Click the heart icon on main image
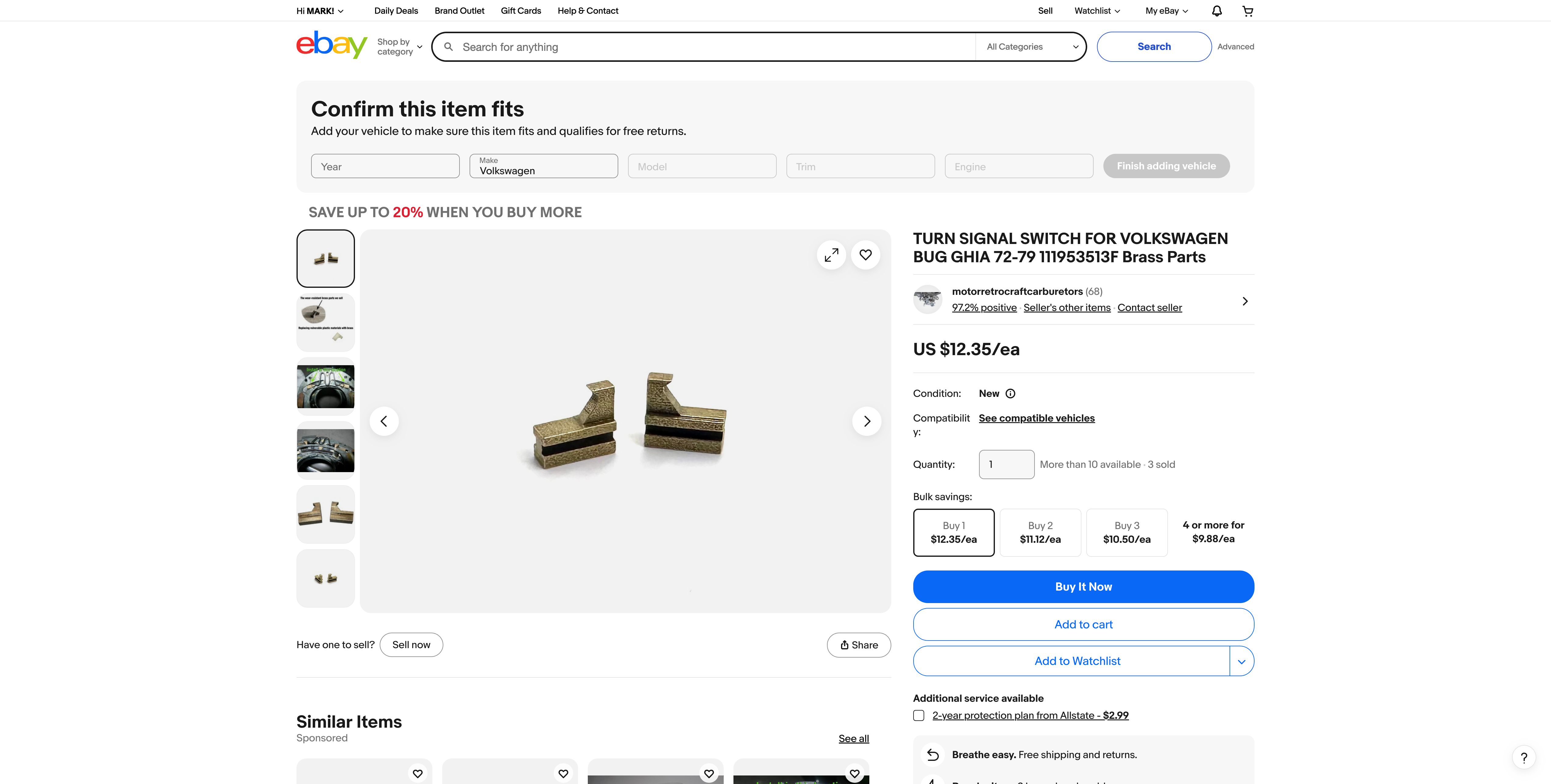This screenshot has height=784, width=1551. click(x=865, y=255)
